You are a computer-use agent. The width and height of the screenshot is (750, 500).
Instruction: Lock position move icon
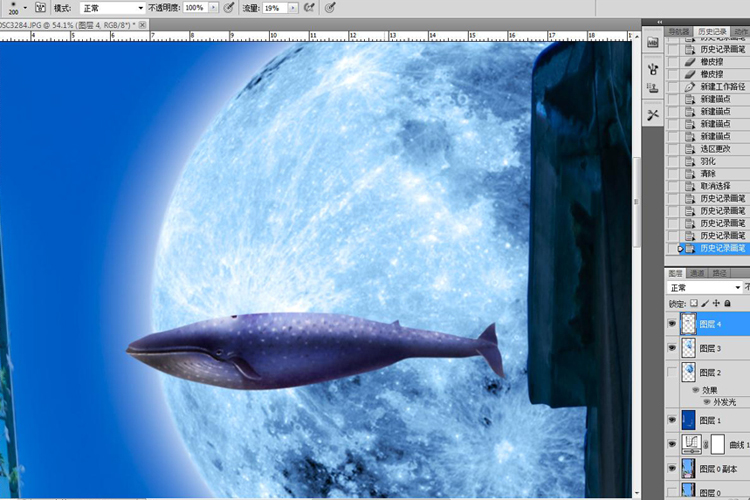[716, 303]
